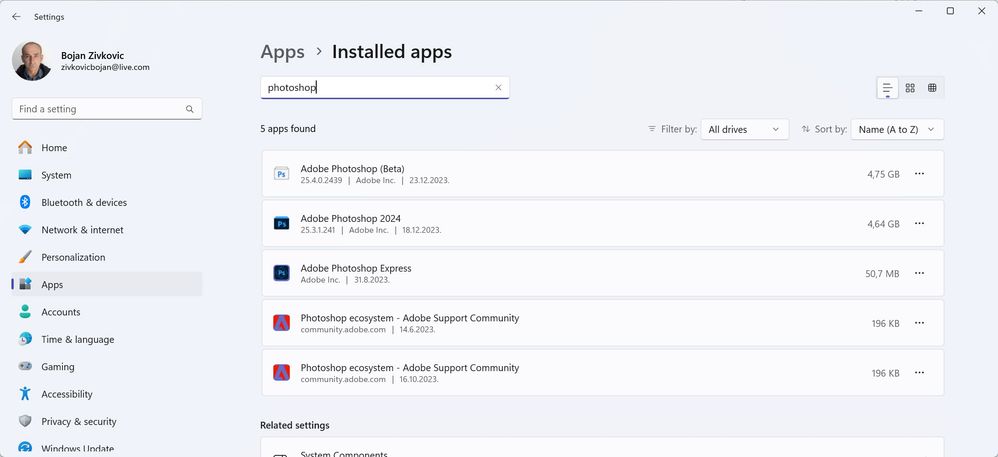Click the Related settings heading
The image size is (998, 457).
[x=295, y=425]
